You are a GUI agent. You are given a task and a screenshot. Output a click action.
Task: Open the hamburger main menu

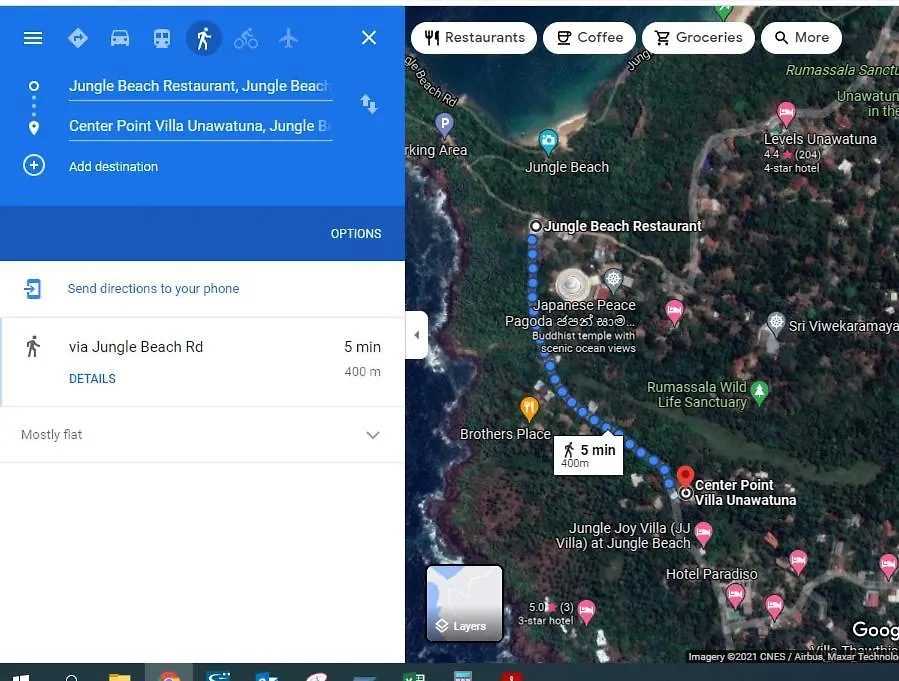pyautogui.click(x=33, y=38)
